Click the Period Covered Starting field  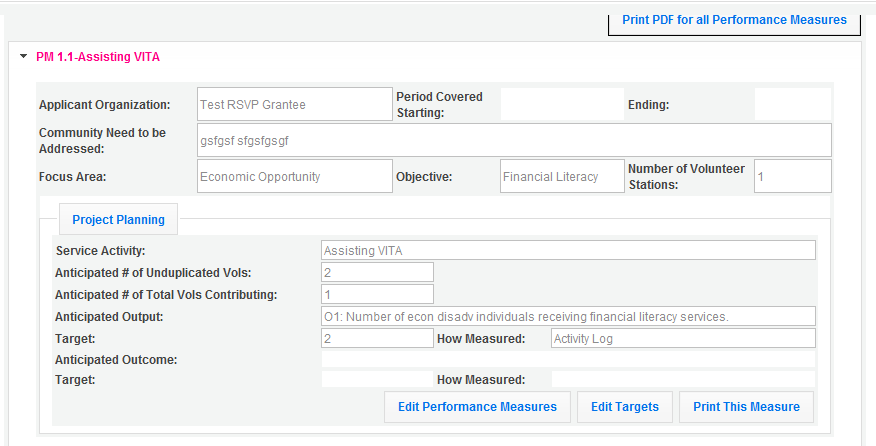pyautogui.click(x=561, y=104)
